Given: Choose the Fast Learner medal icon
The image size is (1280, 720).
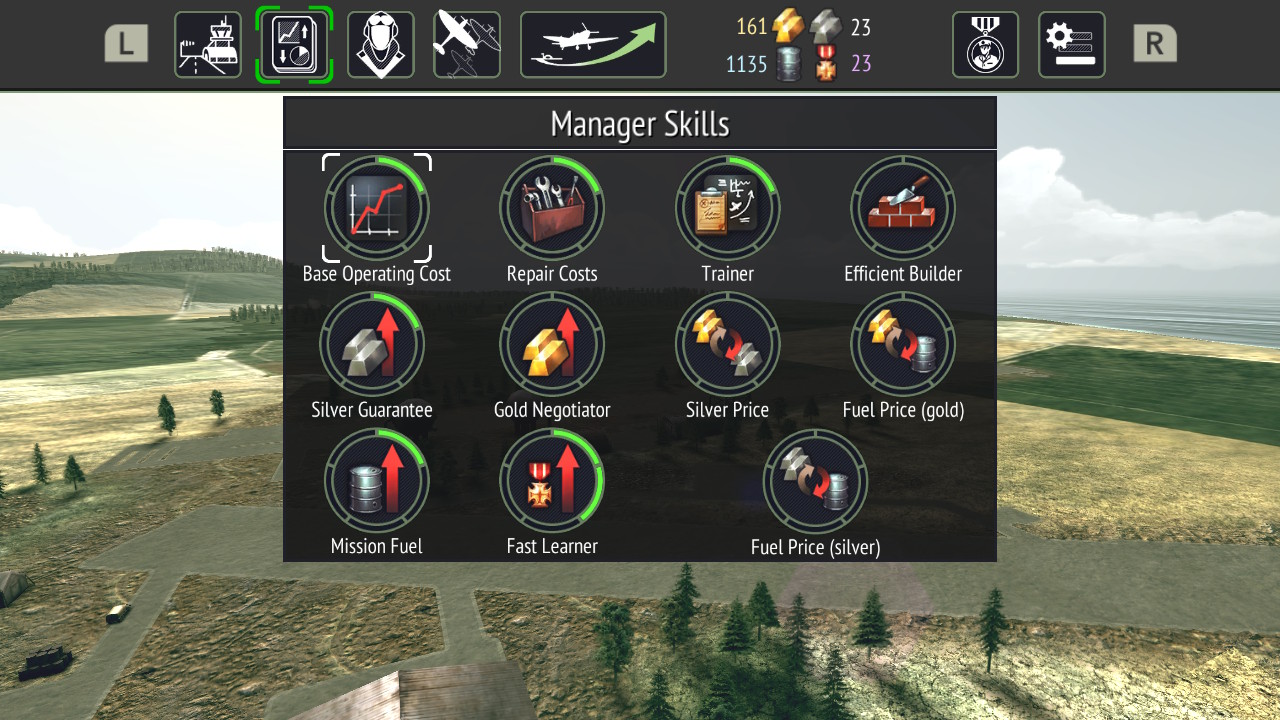Looking at the screenshot, I should point(552,481).
